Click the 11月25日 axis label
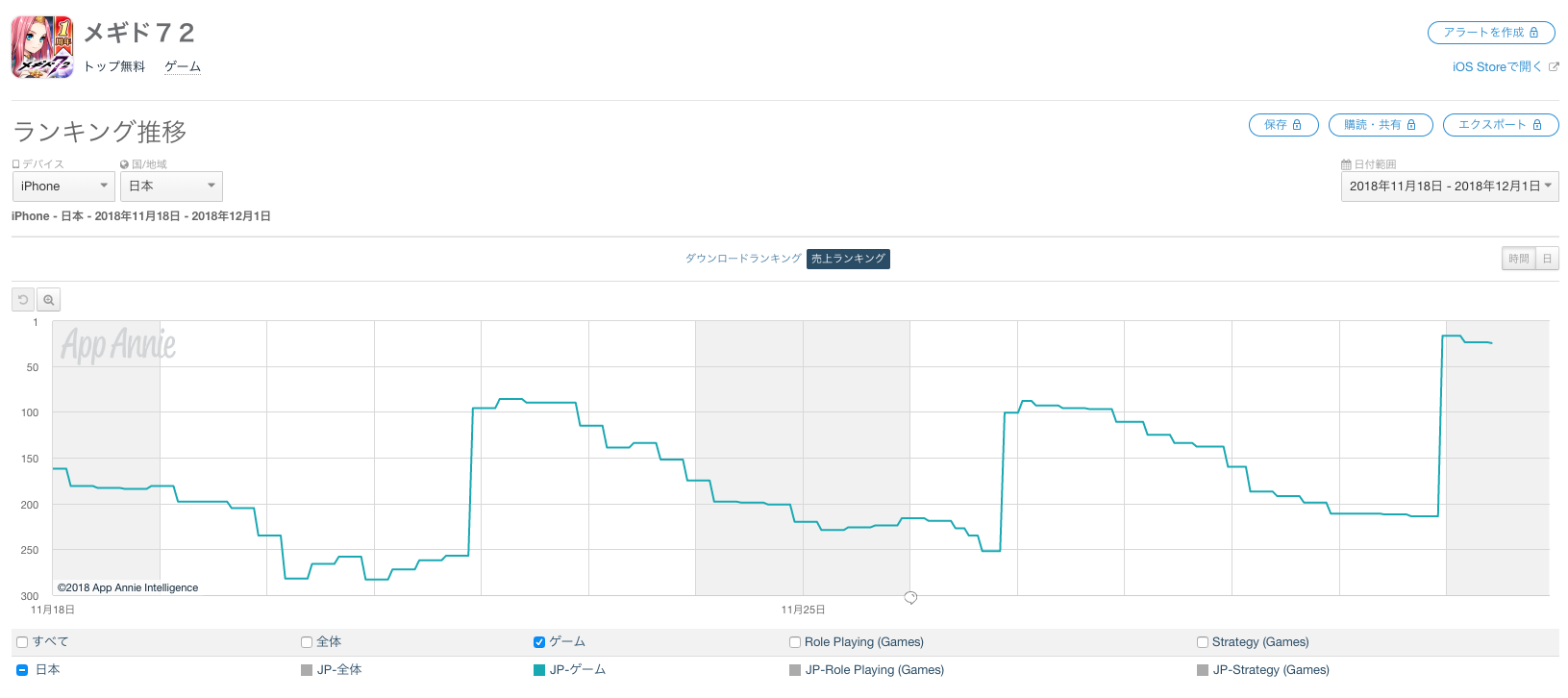This screenshot has height=698, width=1568. (x=803, y=610)
